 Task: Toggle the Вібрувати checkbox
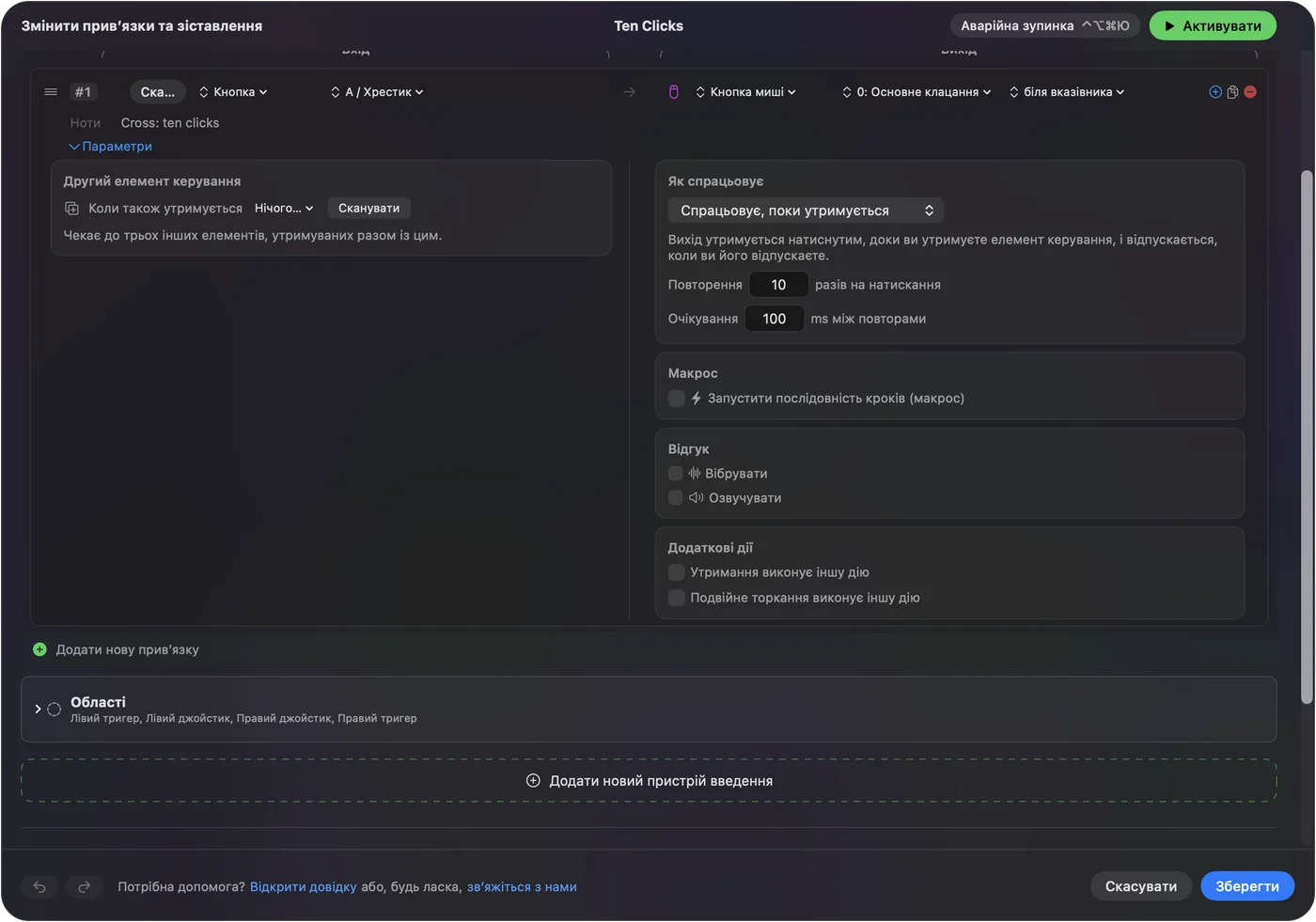(x=675, y=474)
